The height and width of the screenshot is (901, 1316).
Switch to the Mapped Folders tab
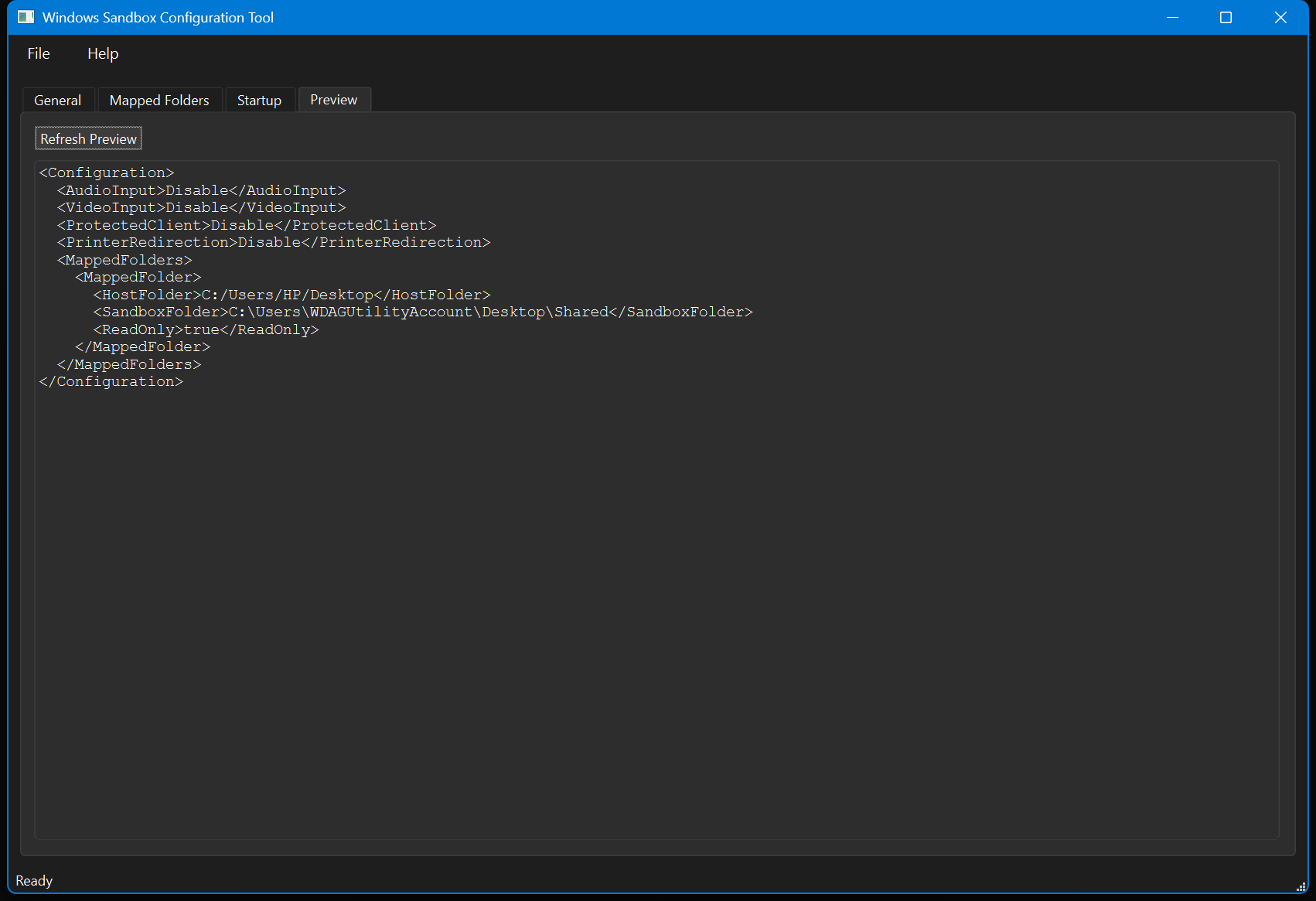point(159,101)
